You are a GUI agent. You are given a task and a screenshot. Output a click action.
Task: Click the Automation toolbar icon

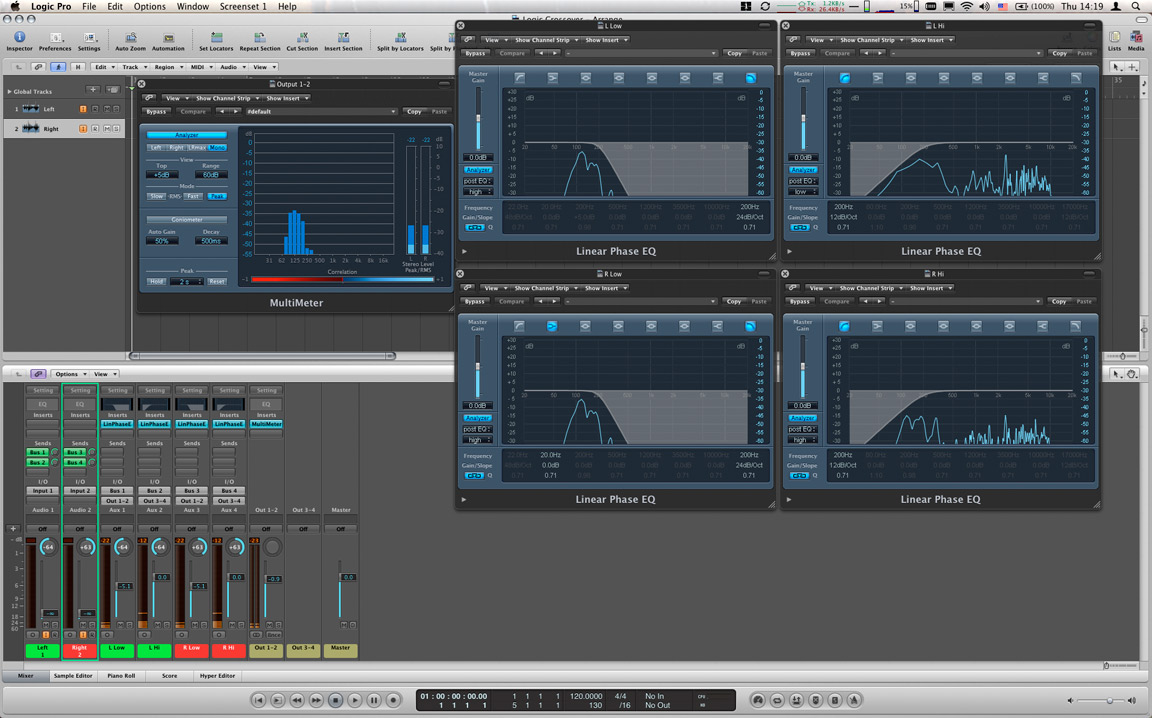pyautogui.click(x=168, y=41)
